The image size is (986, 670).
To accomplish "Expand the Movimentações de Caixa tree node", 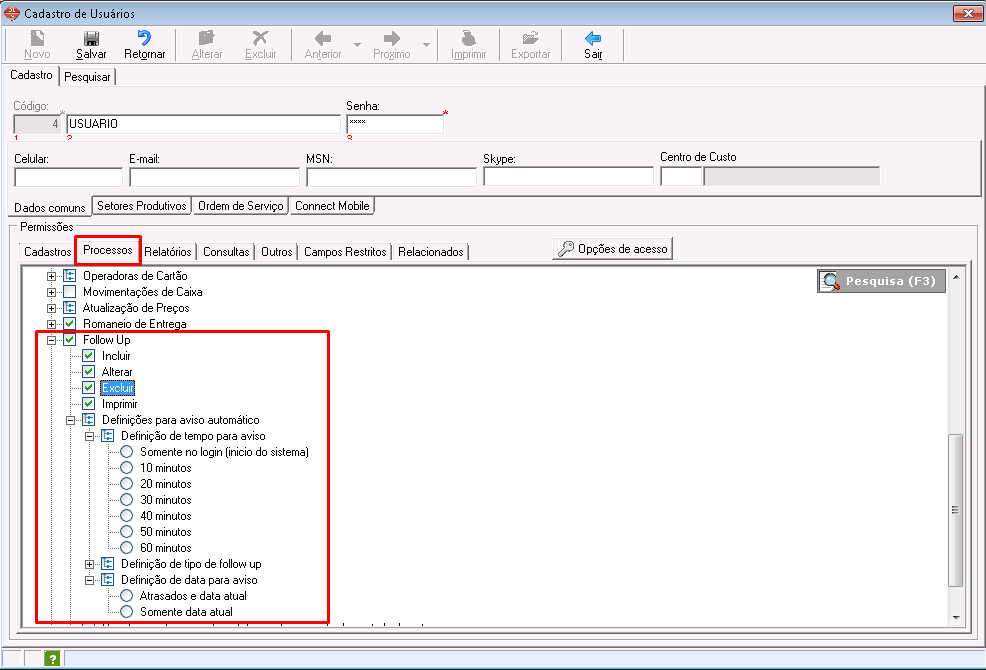I will click(x=52, y=292).
